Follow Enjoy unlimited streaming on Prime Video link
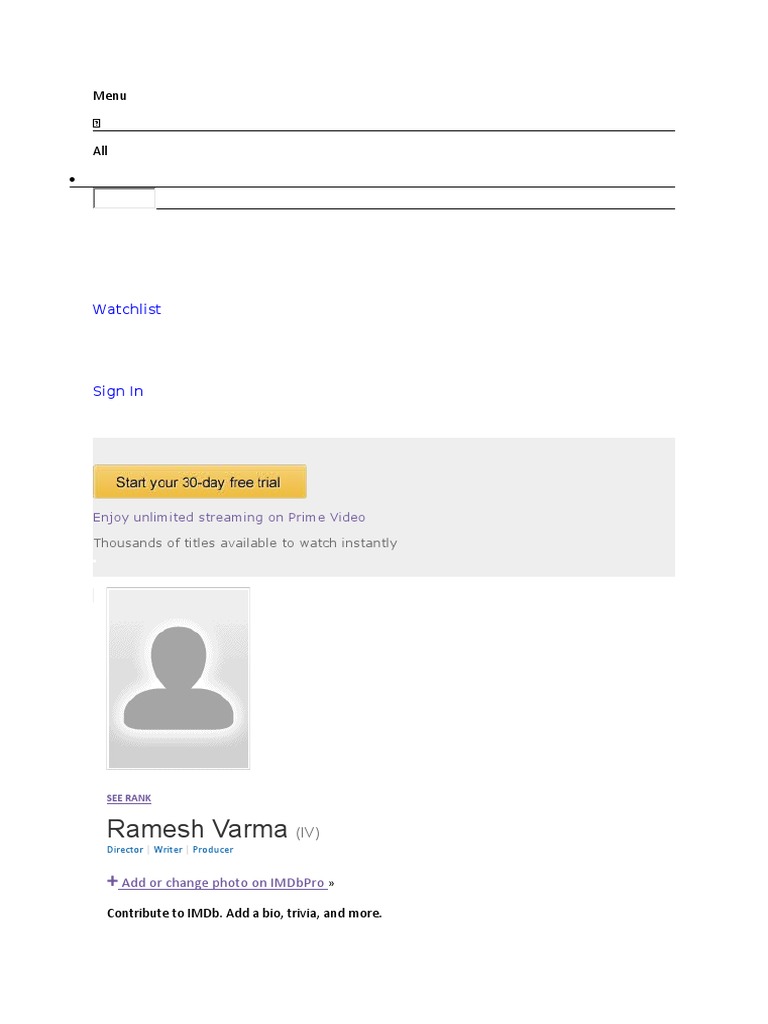The height and width of the screenshot is (1024, 768). coord(229,517)
